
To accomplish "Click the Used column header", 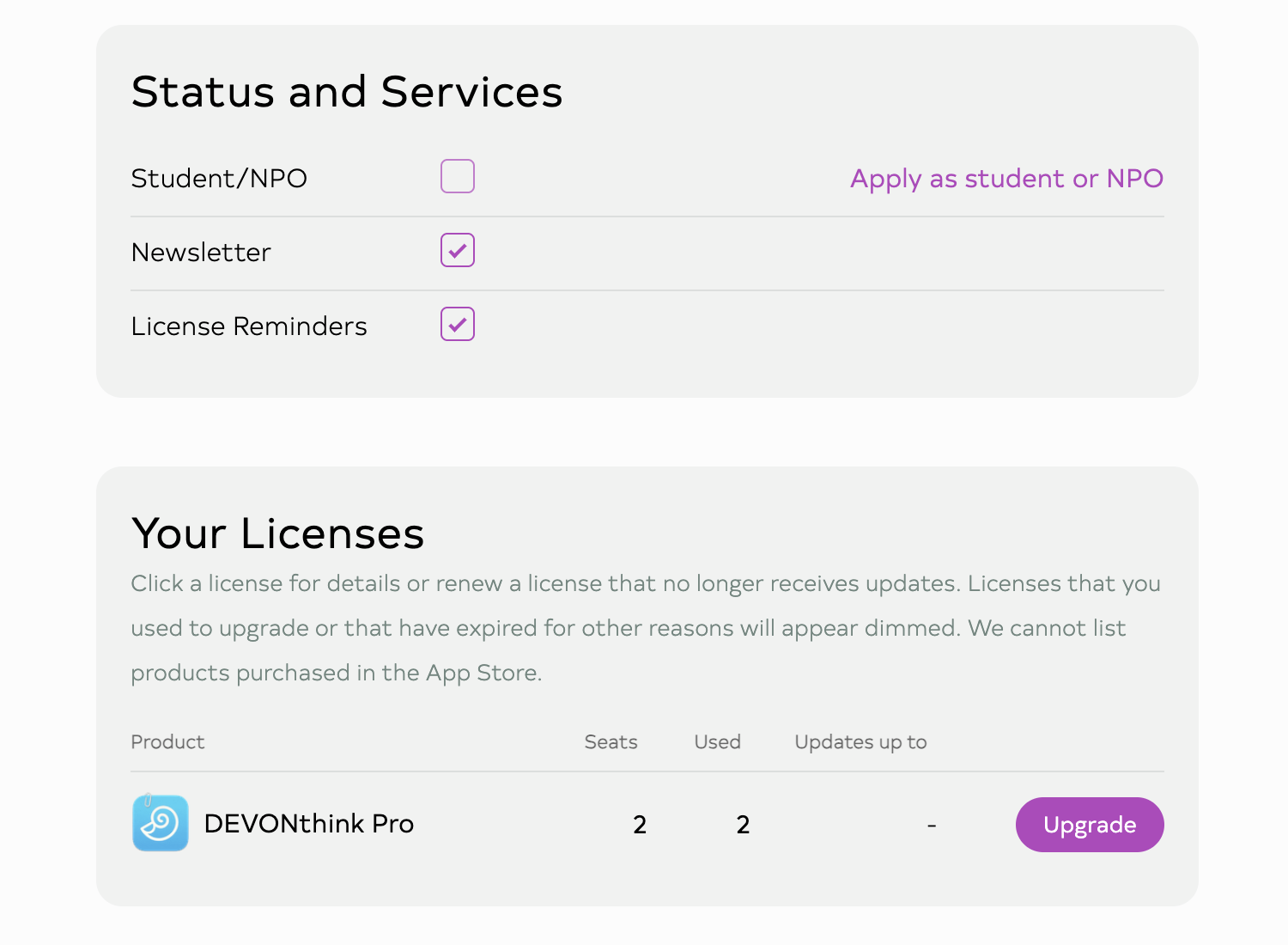I will tap(717, 742).
